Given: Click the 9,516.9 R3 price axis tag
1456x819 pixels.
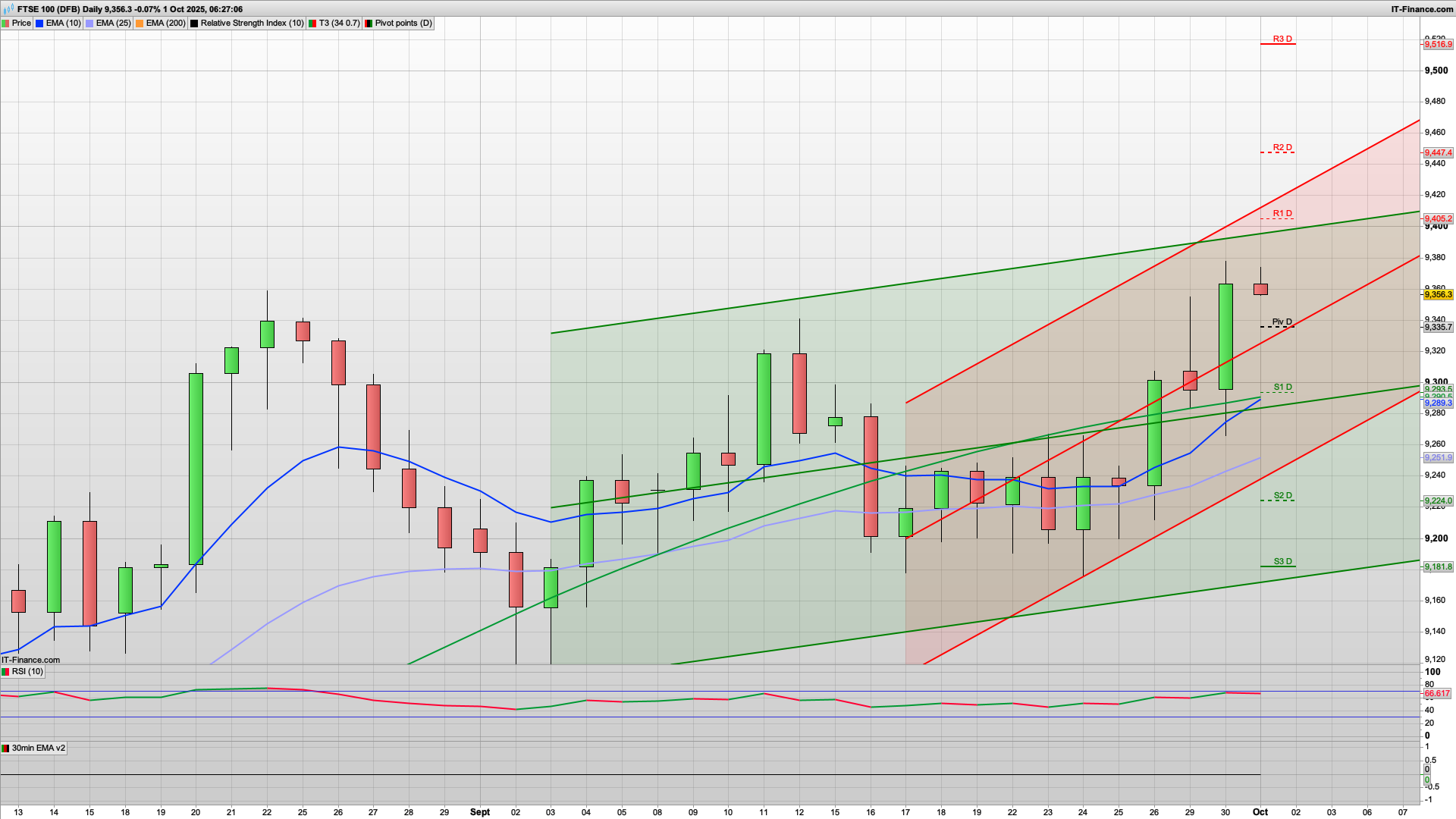Looking at the screenshot, I should (1438, 45).
